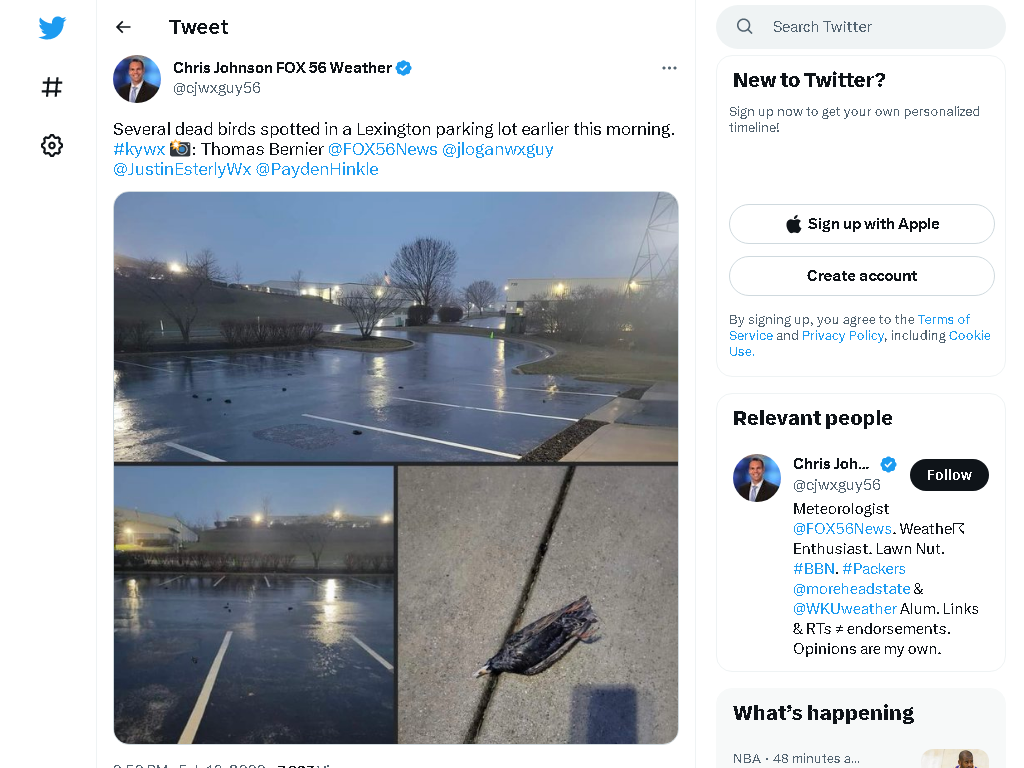The width and height of the screenshot is (1024, 768).
Task: Go back using the arrow icon
Action: [123, 27]
